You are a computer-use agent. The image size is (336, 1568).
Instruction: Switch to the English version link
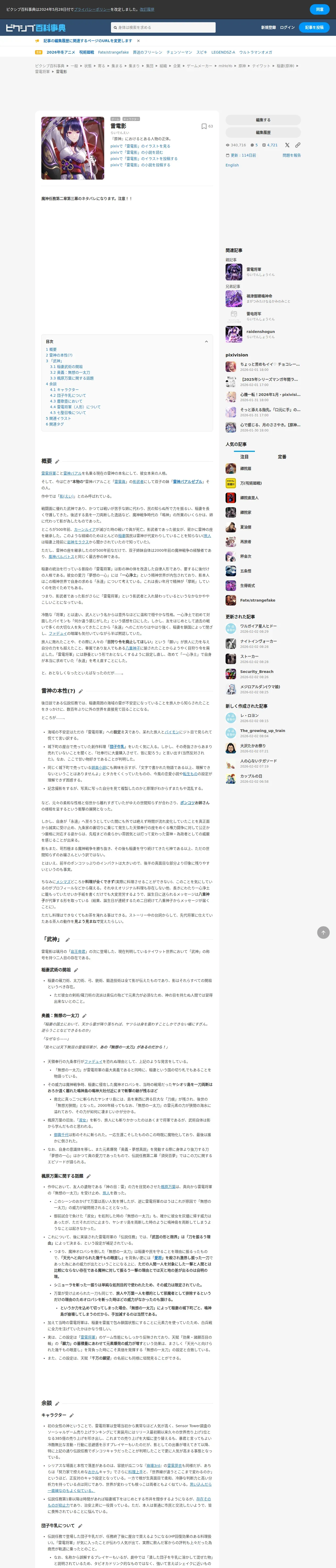[x=232, y=165]
